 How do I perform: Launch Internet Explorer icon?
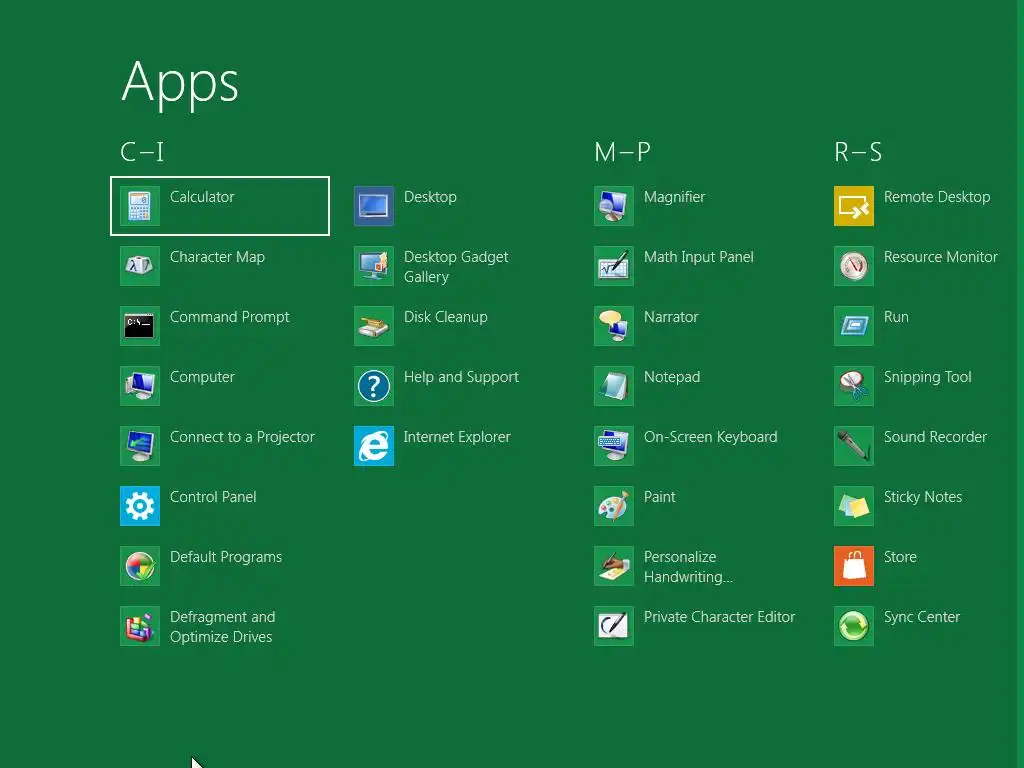tap(374, 446)
